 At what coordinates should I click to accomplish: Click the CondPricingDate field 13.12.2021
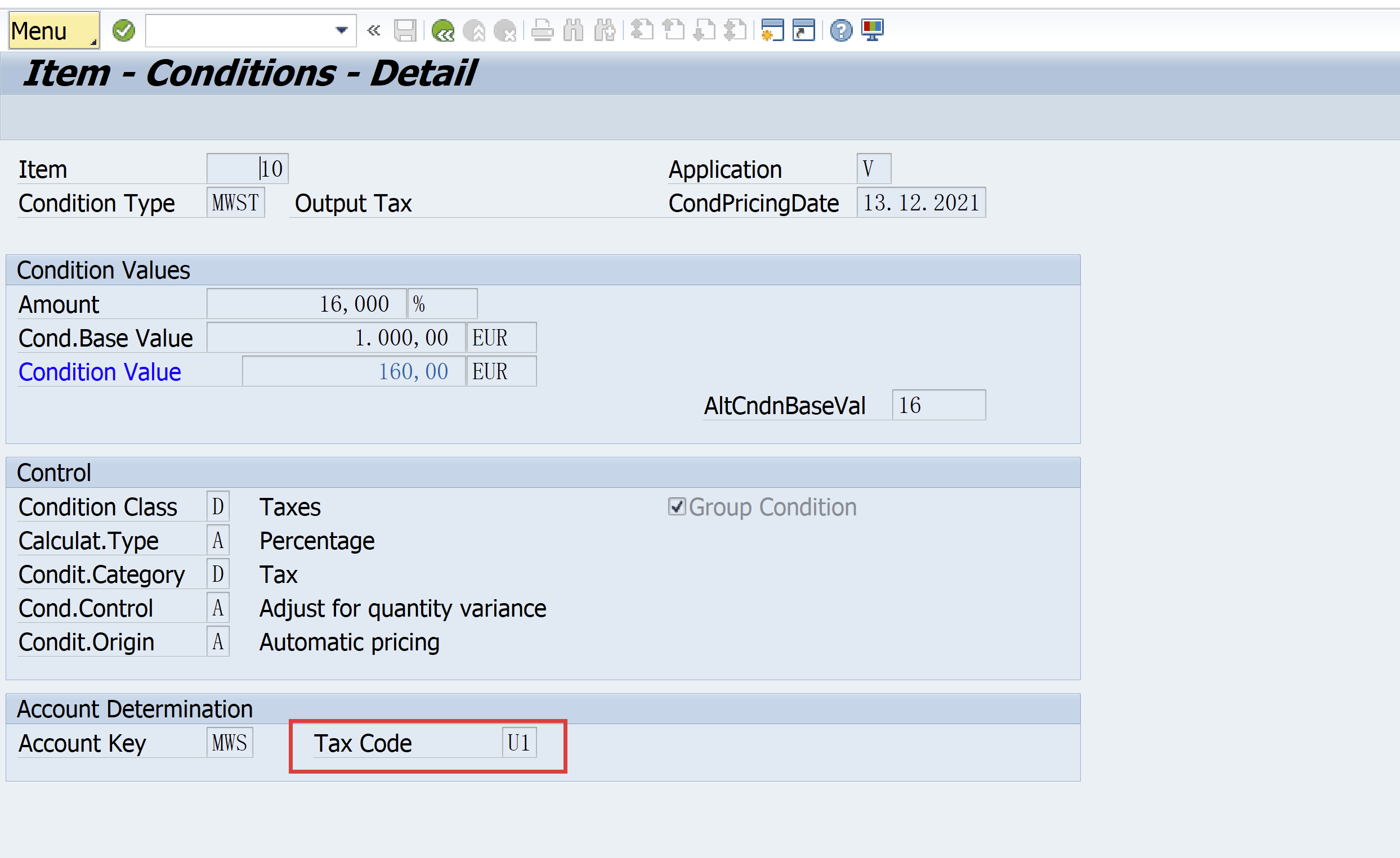coord(921,203)
